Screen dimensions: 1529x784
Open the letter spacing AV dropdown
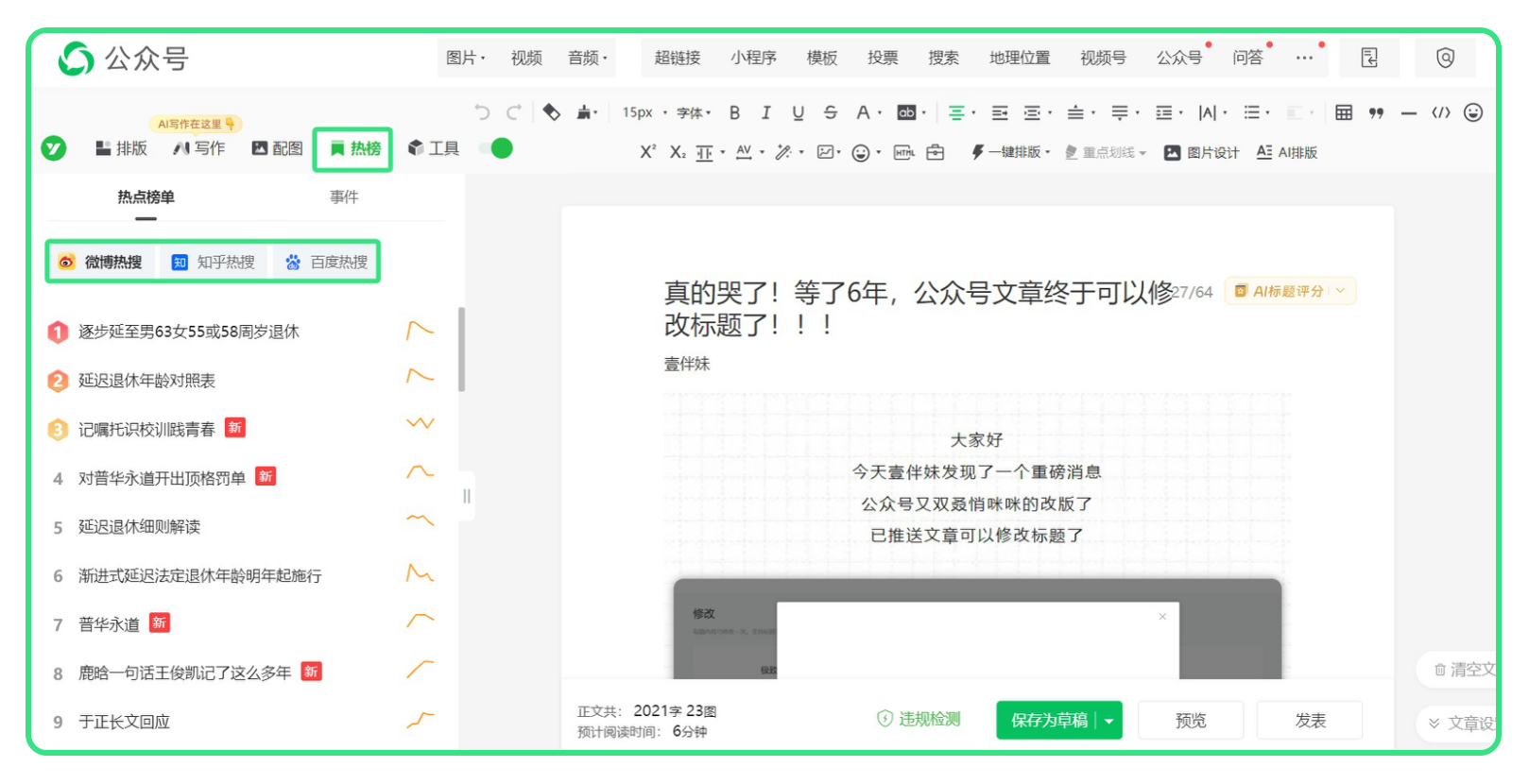(x=749, y=152)
